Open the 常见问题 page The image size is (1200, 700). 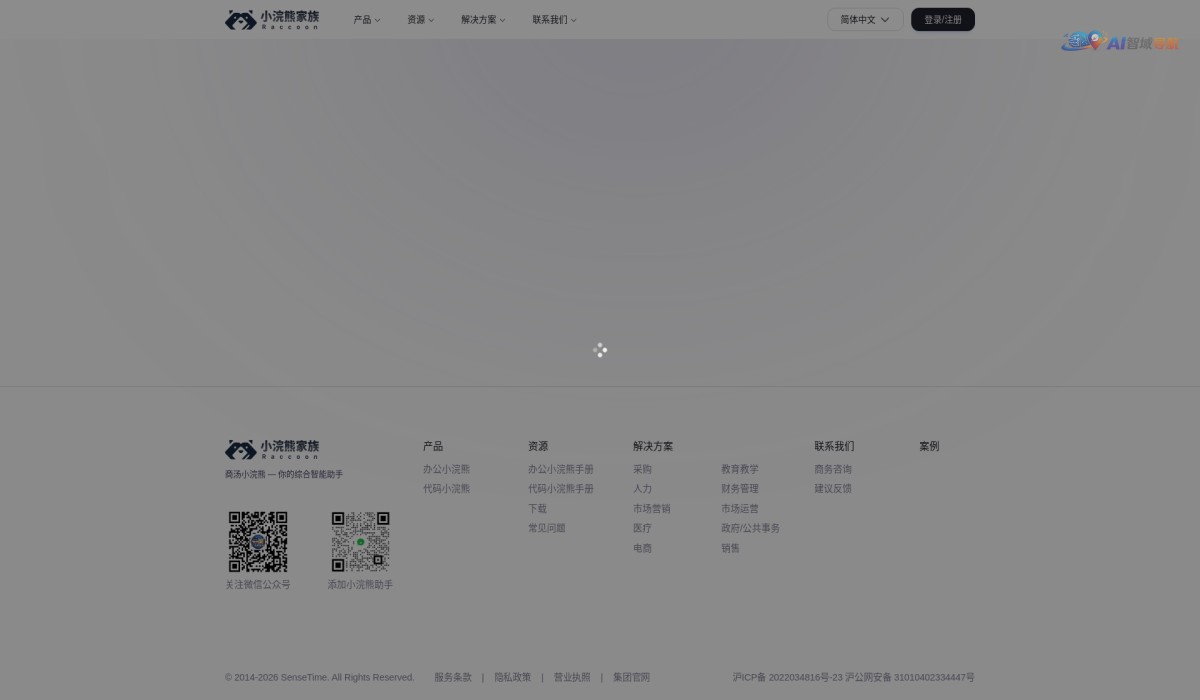(546, 527)
